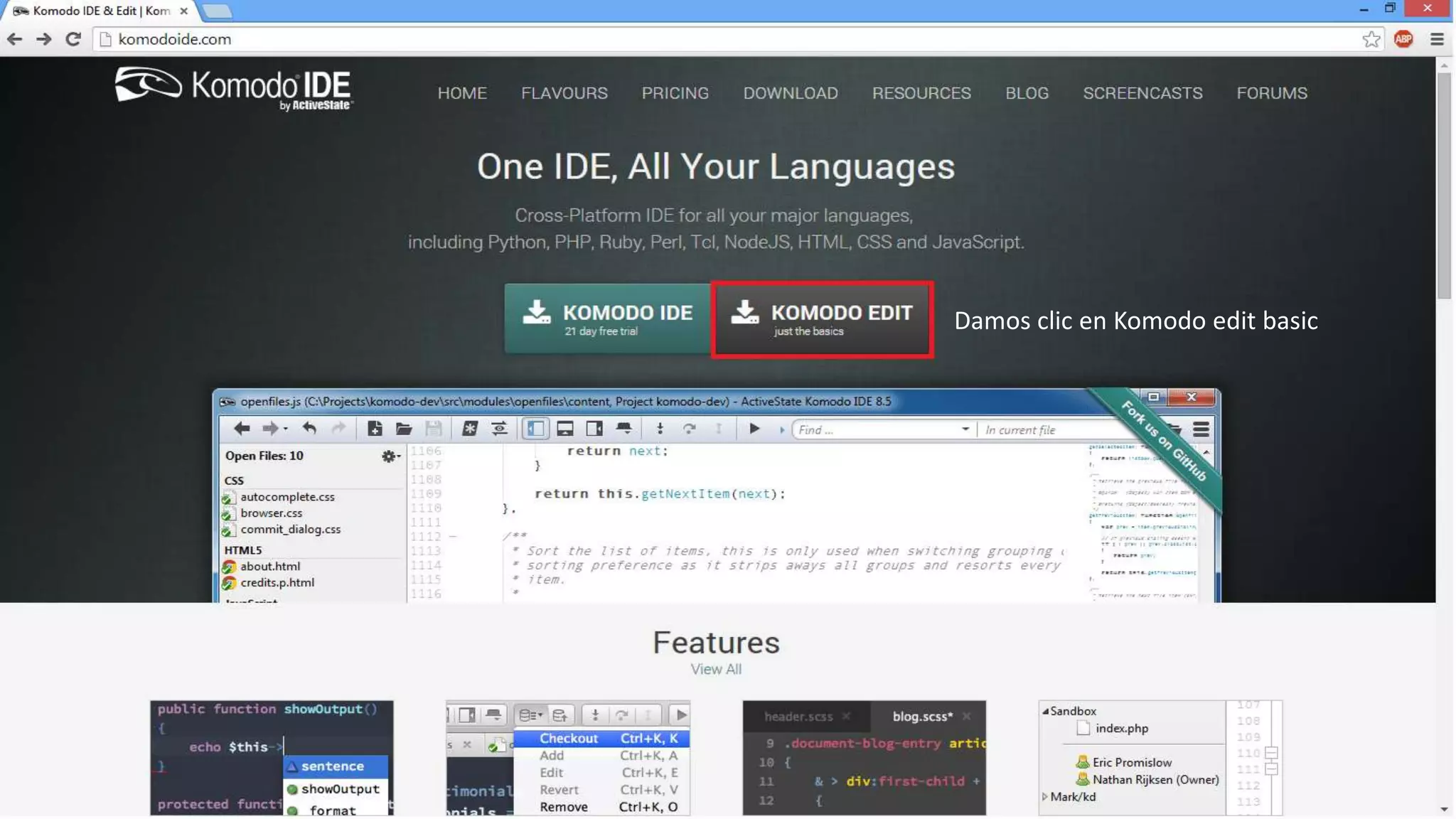
Task: Open the Chrome hamburger menu
Action: pyautogui.click(x=1437, y=39)
